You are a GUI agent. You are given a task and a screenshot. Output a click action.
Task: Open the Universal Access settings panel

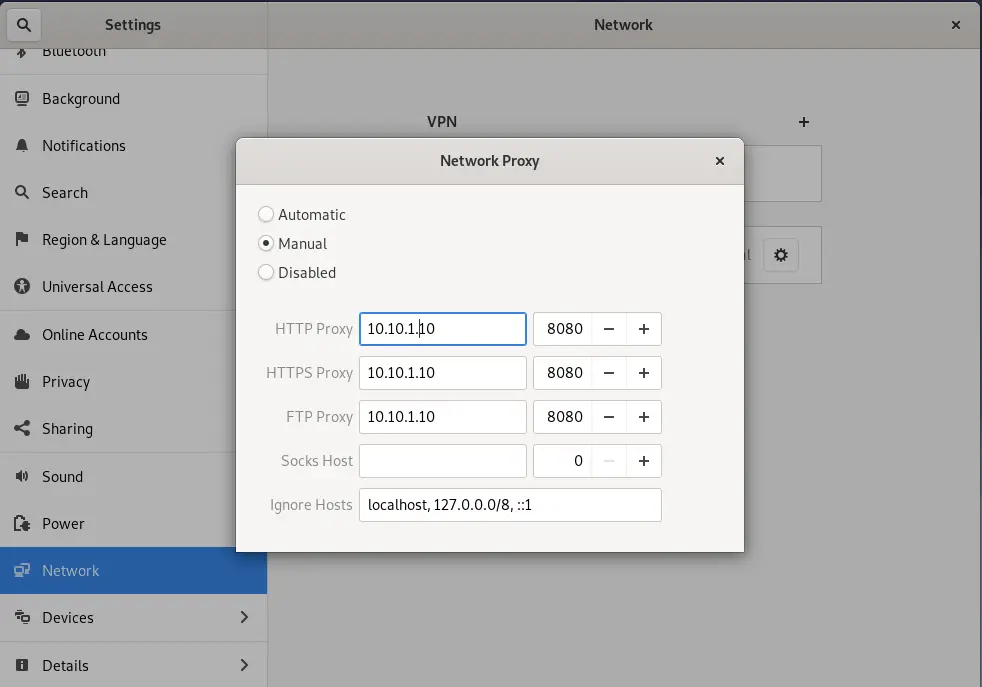click(x=97, y=286)
